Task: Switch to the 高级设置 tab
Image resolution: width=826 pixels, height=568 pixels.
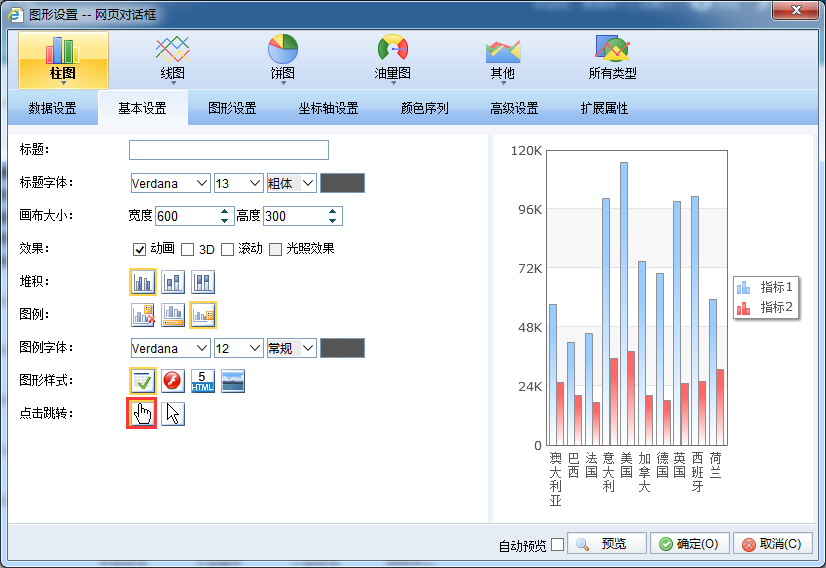Action: (514, 108)
